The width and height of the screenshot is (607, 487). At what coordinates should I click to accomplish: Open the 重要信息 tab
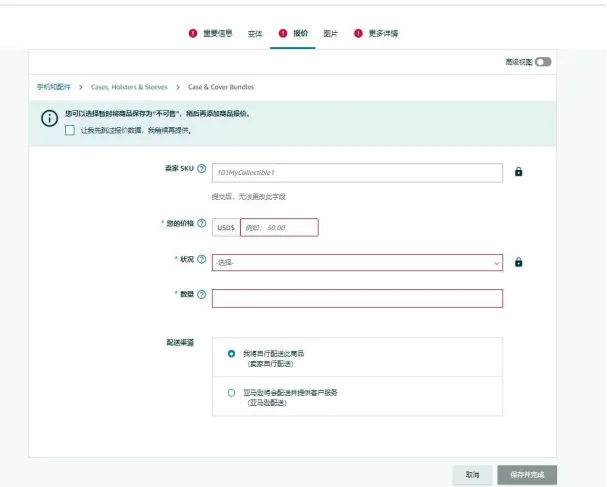[218, 33]
